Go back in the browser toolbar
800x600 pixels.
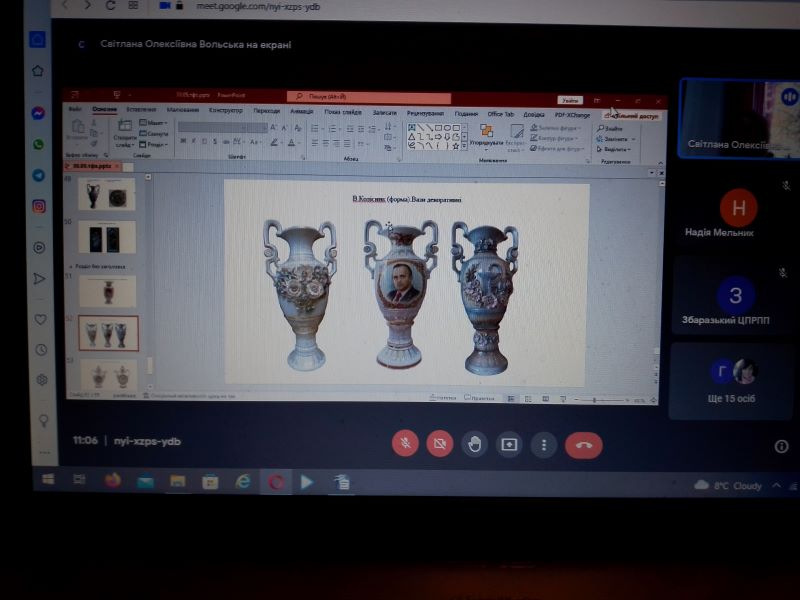65,5
